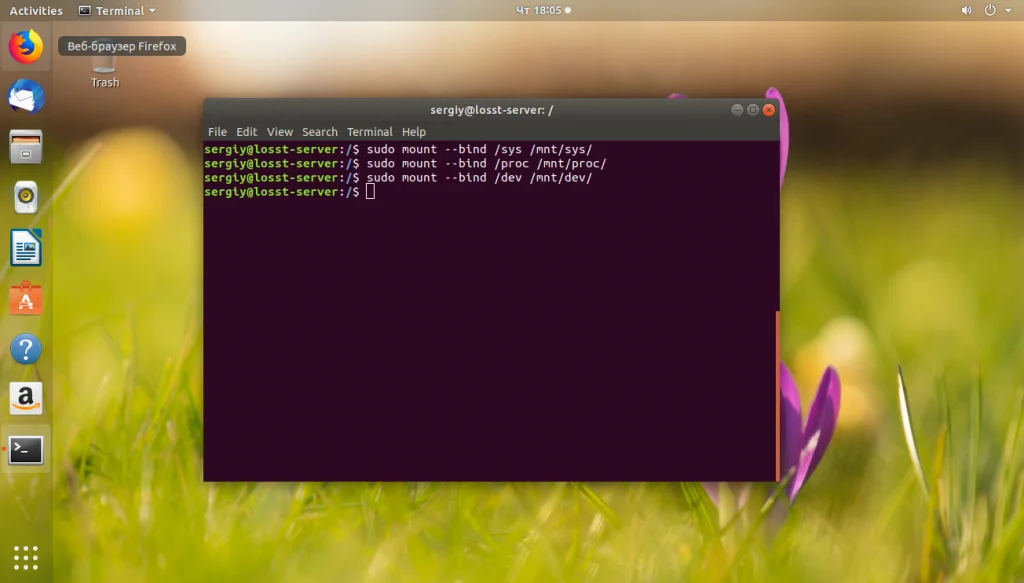Screen dimensions: 1024x583
Task: Open the Search menu in terminal
Action: tap(319, 132)
